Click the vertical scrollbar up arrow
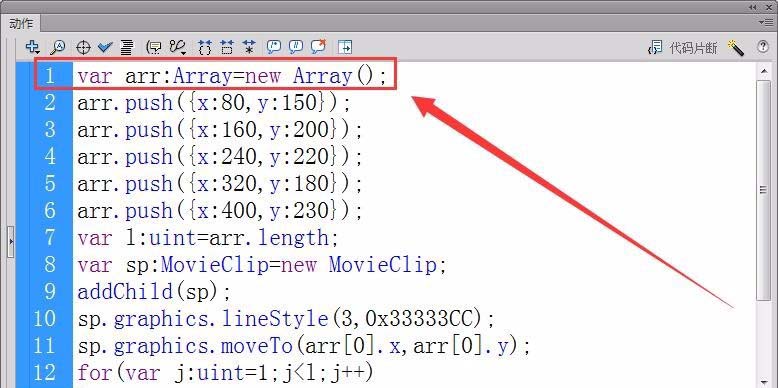The image size is (778, 388). [763, 72]
